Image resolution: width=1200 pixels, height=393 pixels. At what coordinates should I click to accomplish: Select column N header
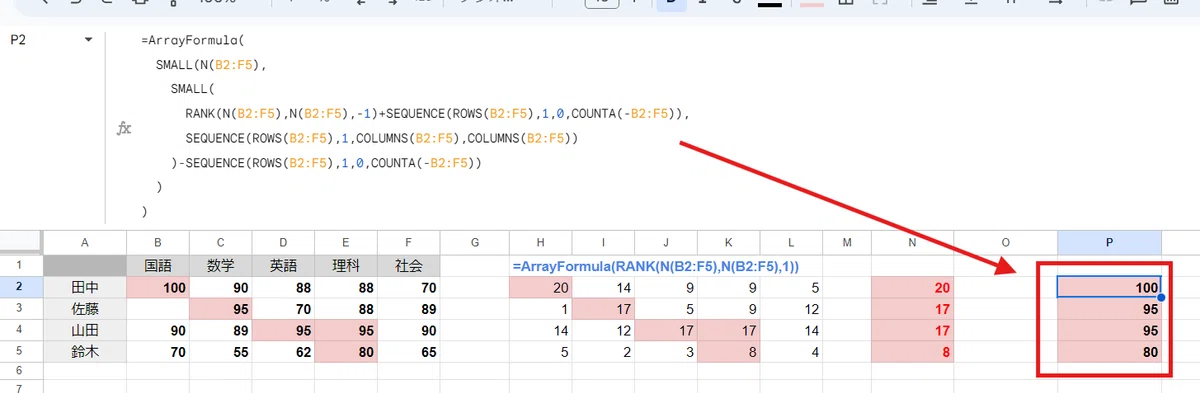[x=912, y=243]
